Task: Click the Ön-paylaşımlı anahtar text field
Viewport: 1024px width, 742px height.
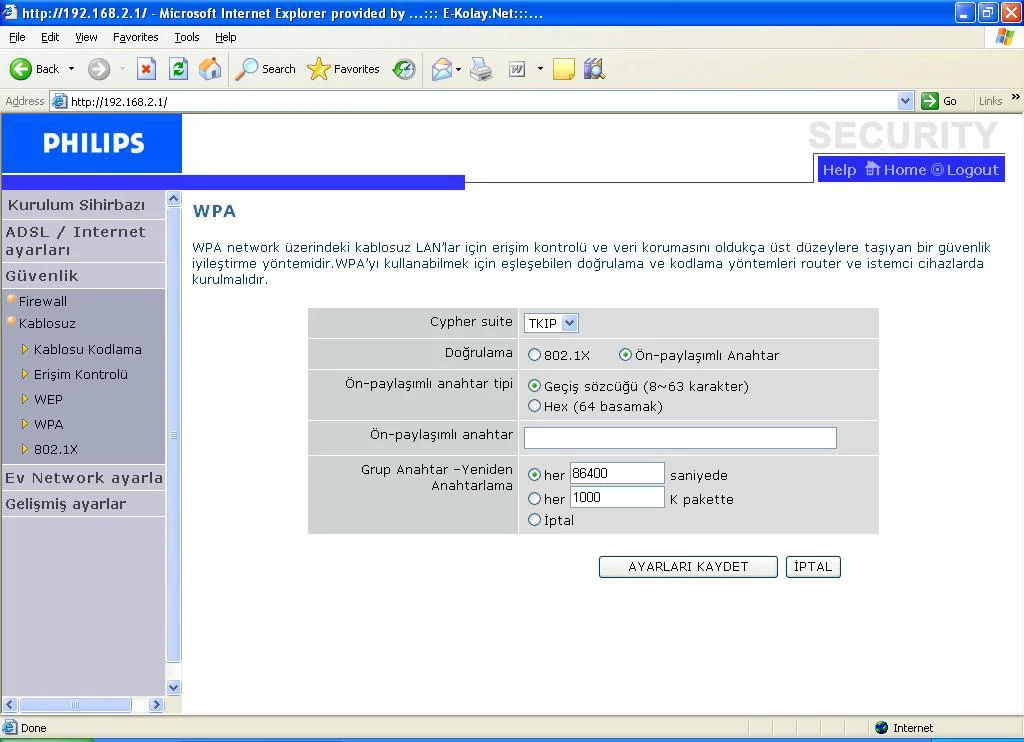Action: 680,437
